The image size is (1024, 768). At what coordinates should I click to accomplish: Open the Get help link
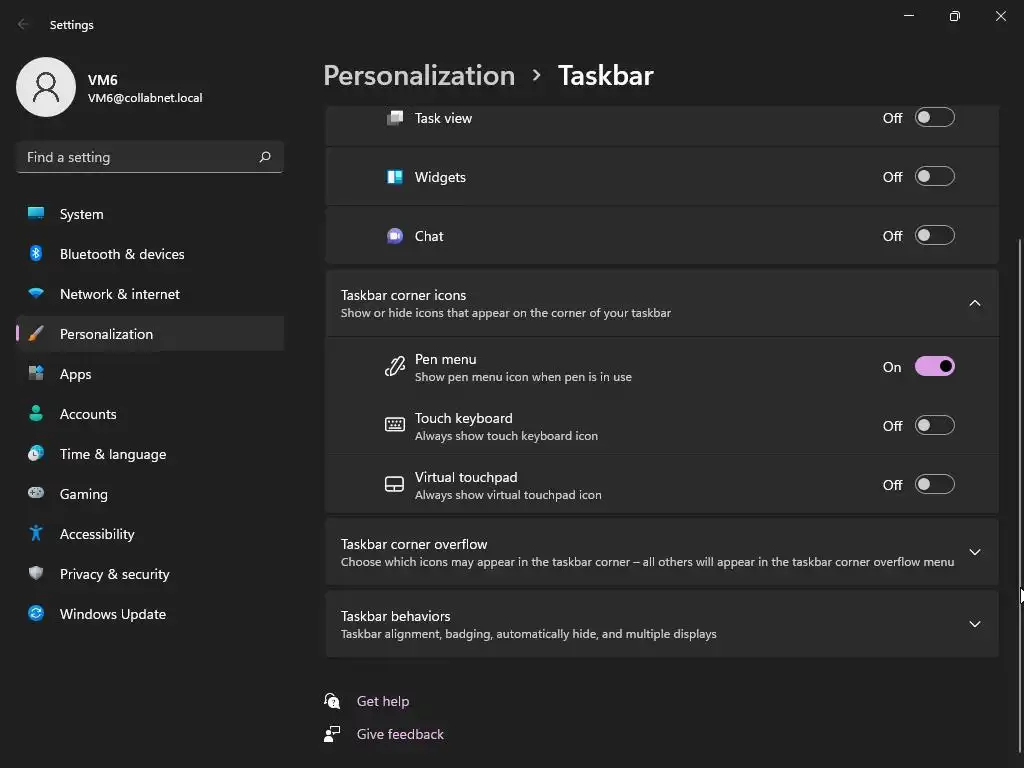pos(382,701)
